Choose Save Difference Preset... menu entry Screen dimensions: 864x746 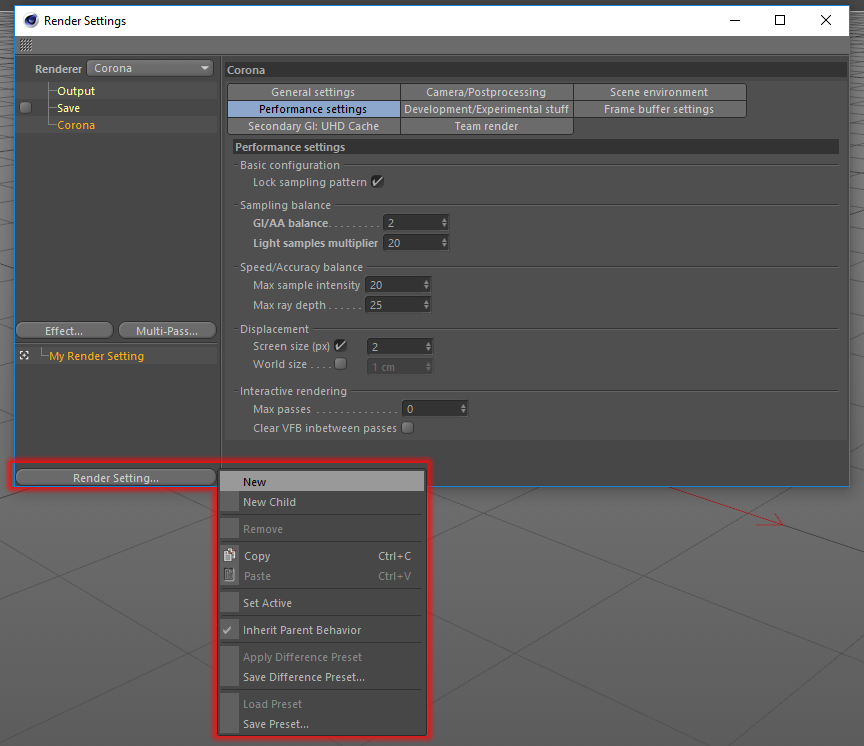(322, 677)
